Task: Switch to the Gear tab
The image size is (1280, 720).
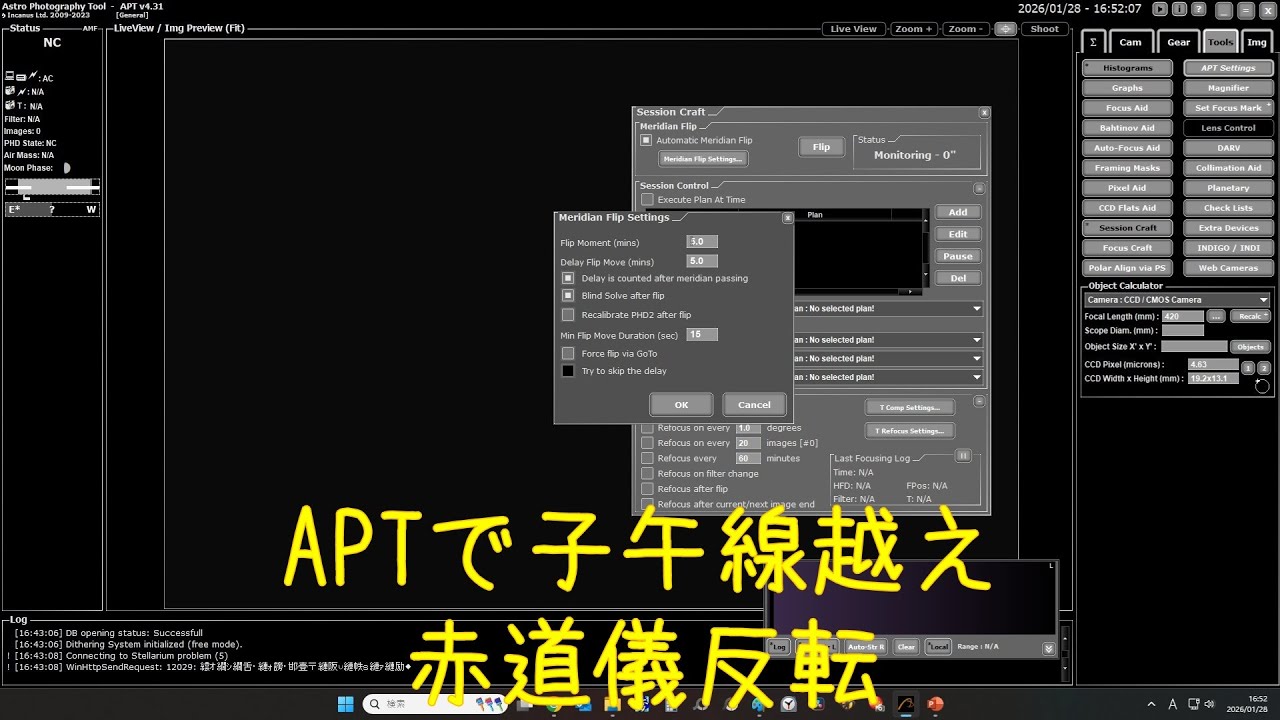Action: point(1179,42)
